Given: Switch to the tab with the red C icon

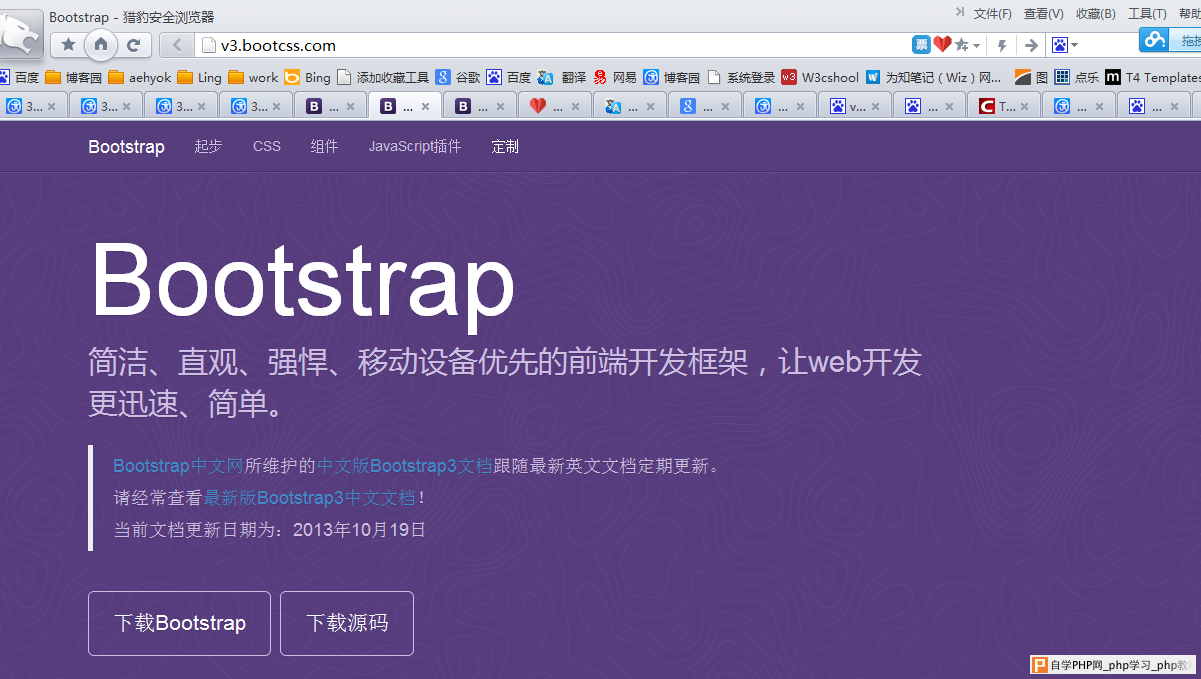Looking at the screenshot, I should 1004,106.
